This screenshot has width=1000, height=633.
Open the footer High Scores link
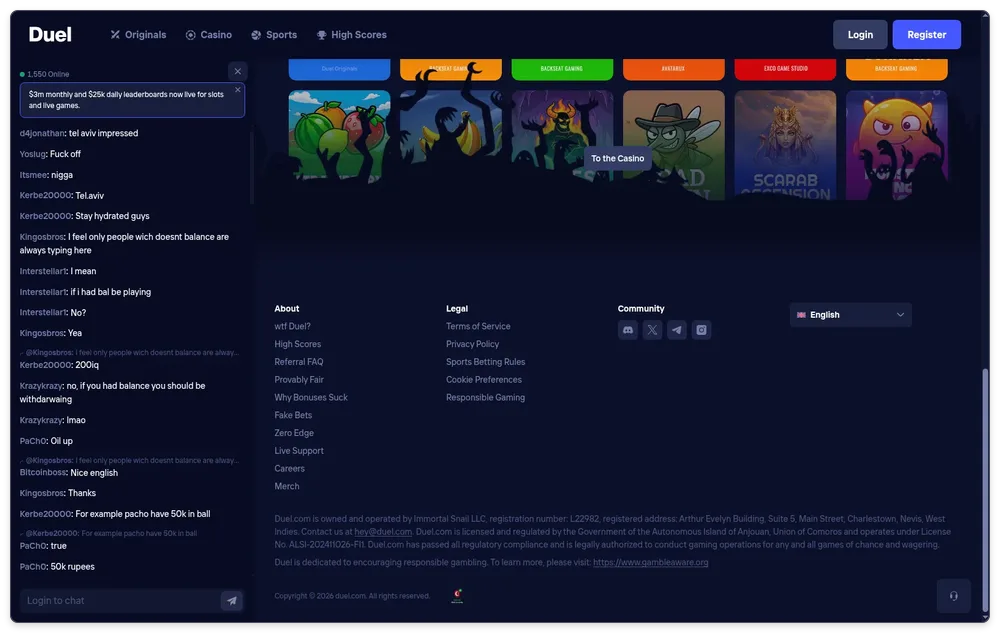coord(298,344)
